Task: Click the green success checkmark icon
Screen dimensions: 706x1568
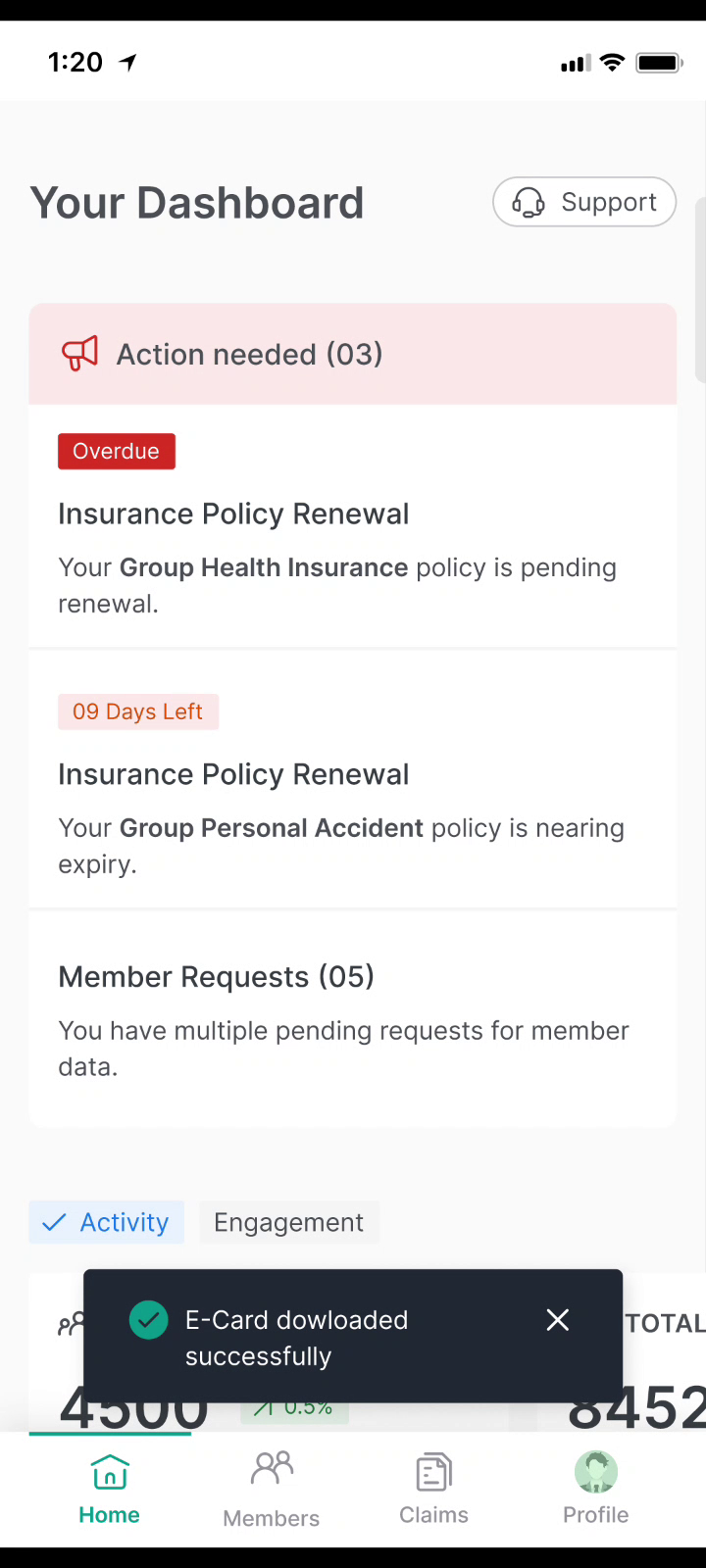Action: (x=149, y=1320)
